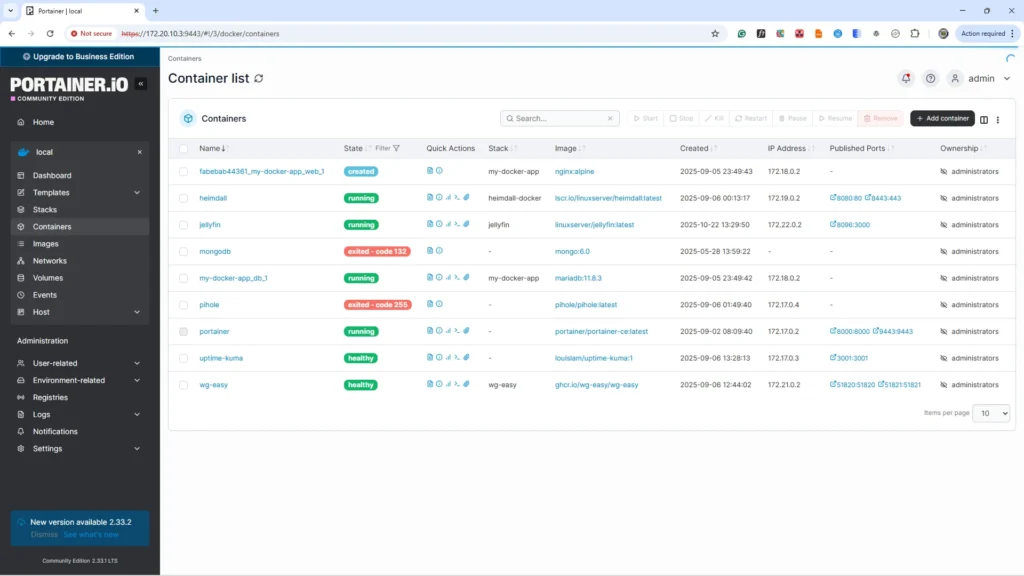Go to Stacks in the sidebar
The image size is (1024, 576).
tap(45, 210)
